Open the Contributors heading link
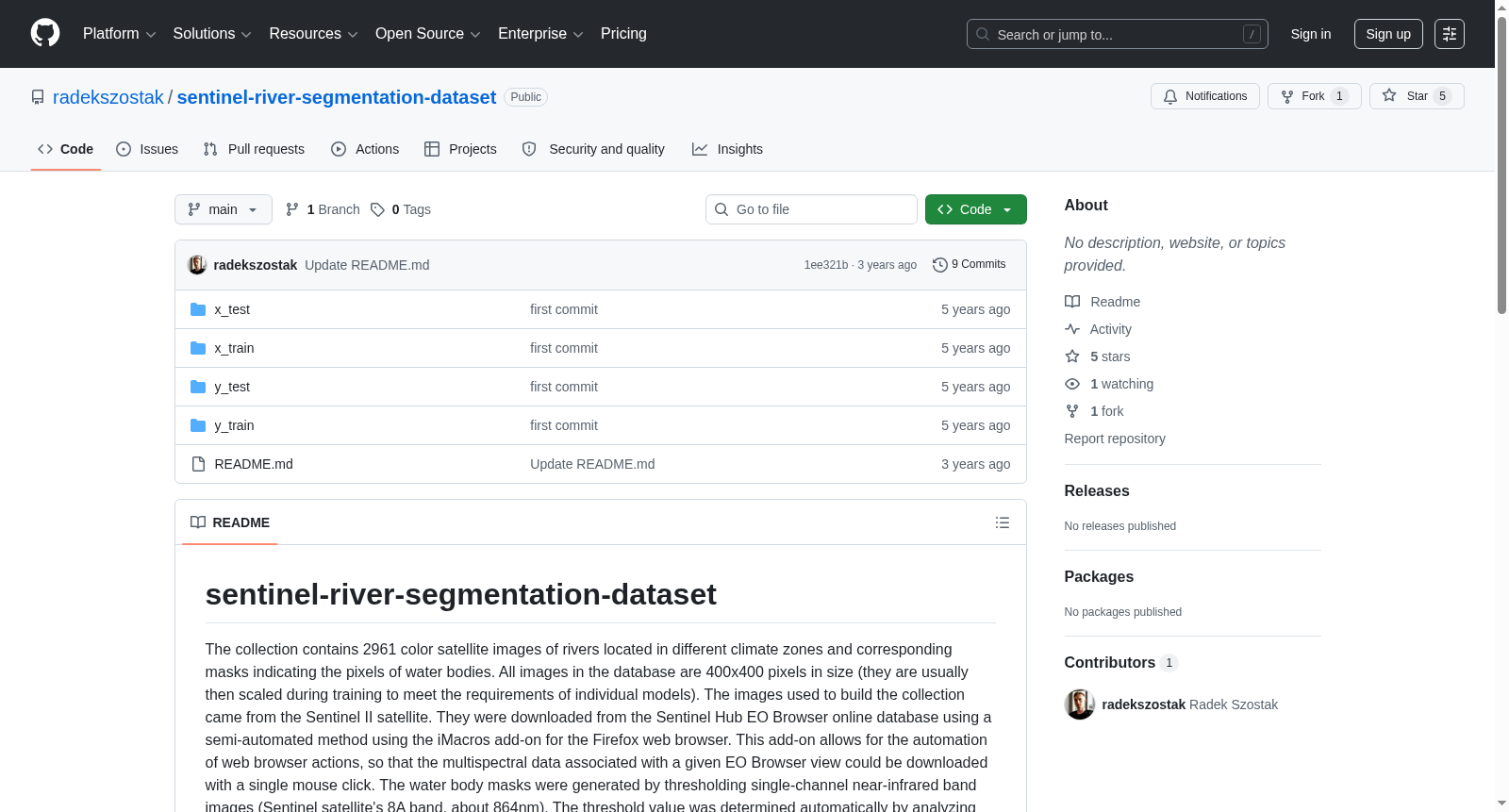 pyautogui.click(x=1121, y=662)
